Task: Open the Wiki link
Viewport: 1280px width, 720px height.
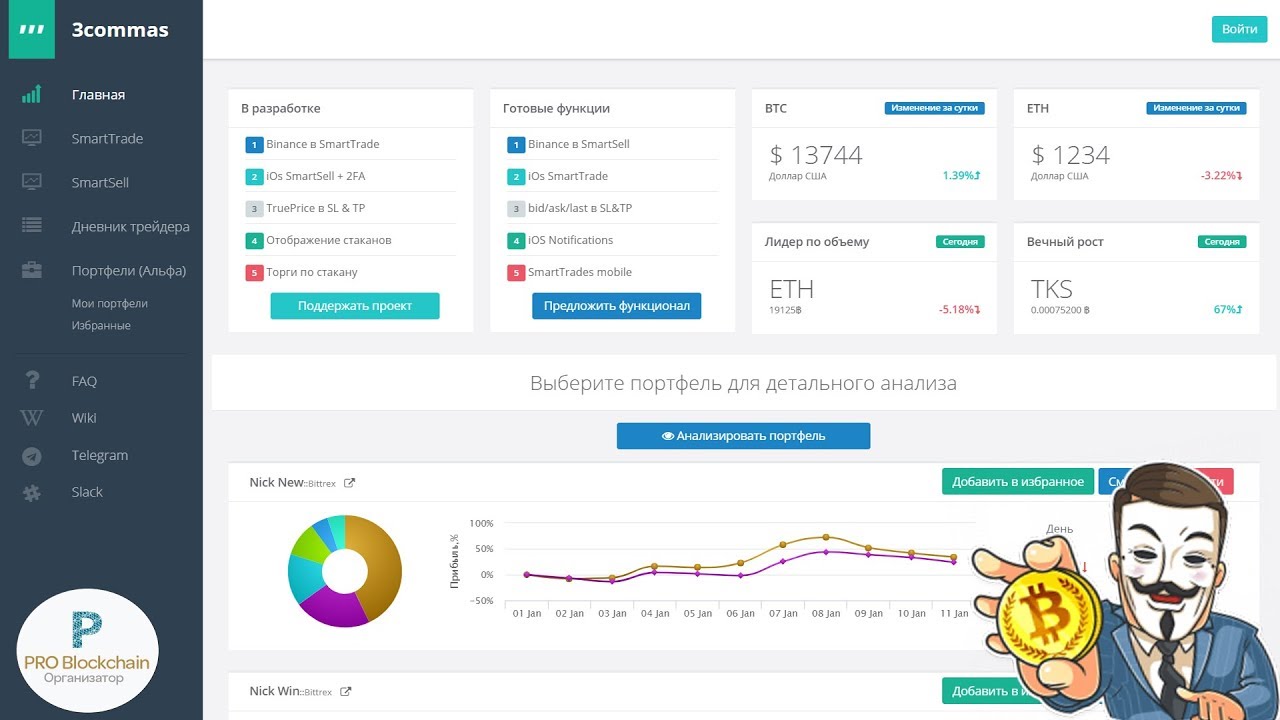Action: (84, 418)
